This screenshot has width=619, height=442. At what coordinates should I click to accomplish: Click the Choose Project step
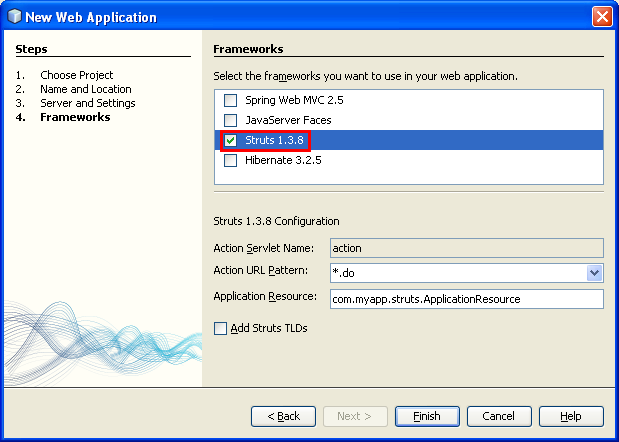pyautogui.click(x=77, y=75)
